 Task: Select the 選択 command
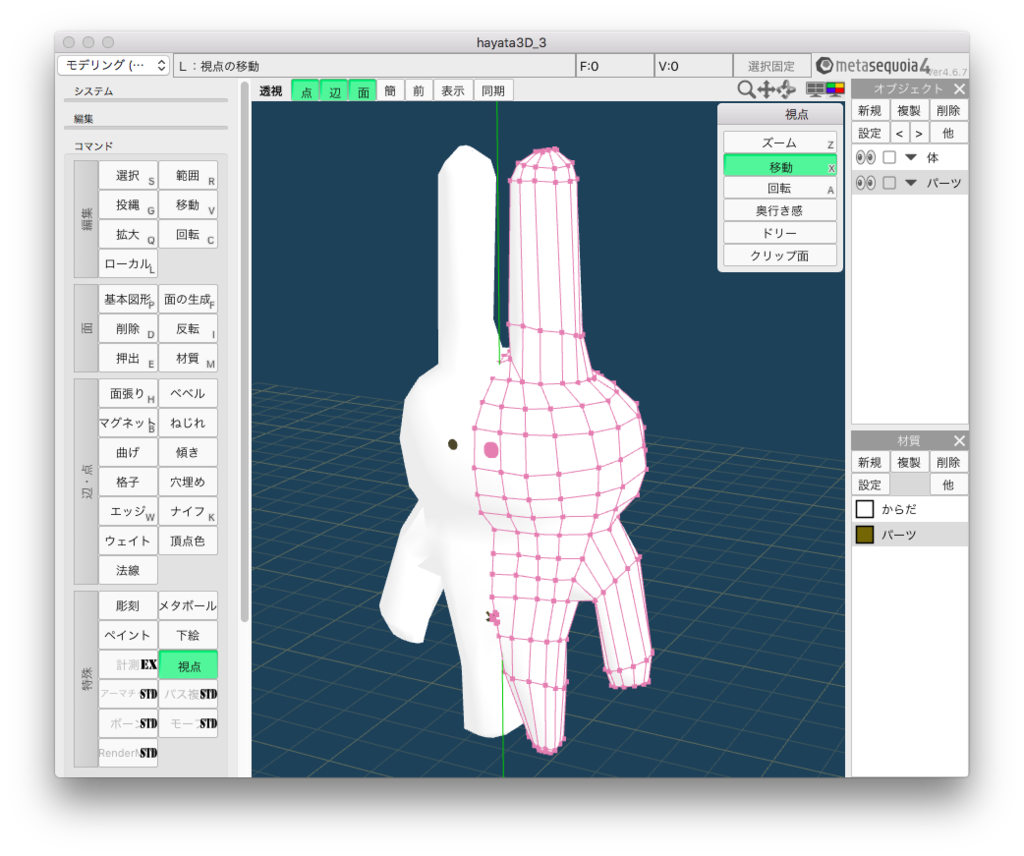pos(128,176)
